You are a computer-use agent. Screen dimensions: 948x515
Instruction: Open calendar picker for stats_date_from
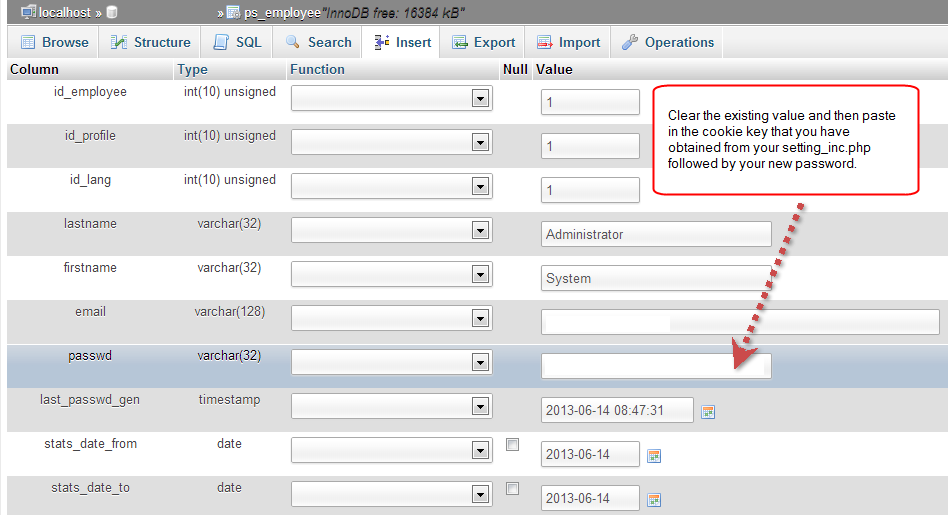(654, 456)
